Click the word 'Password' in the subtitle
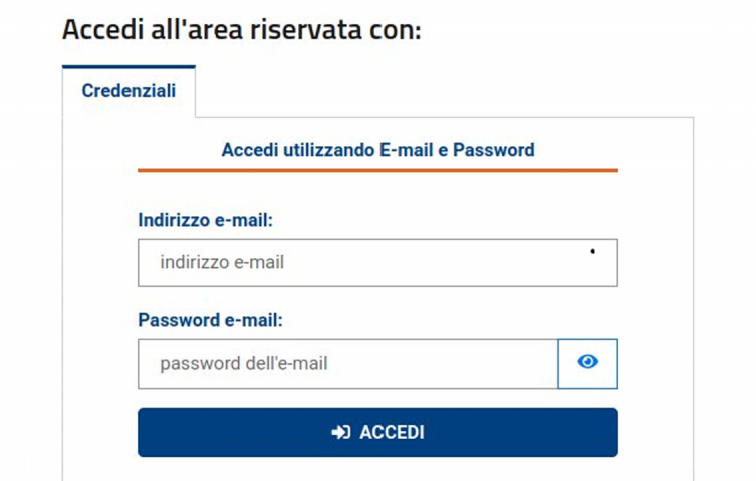Viewport: 756px width, 481px height. coord(494,150)
